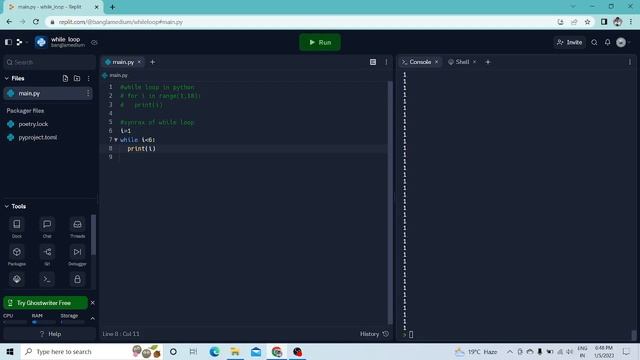Open the Shell tool icon in Tools
The image size is (640, 360).
pos(47,279)
